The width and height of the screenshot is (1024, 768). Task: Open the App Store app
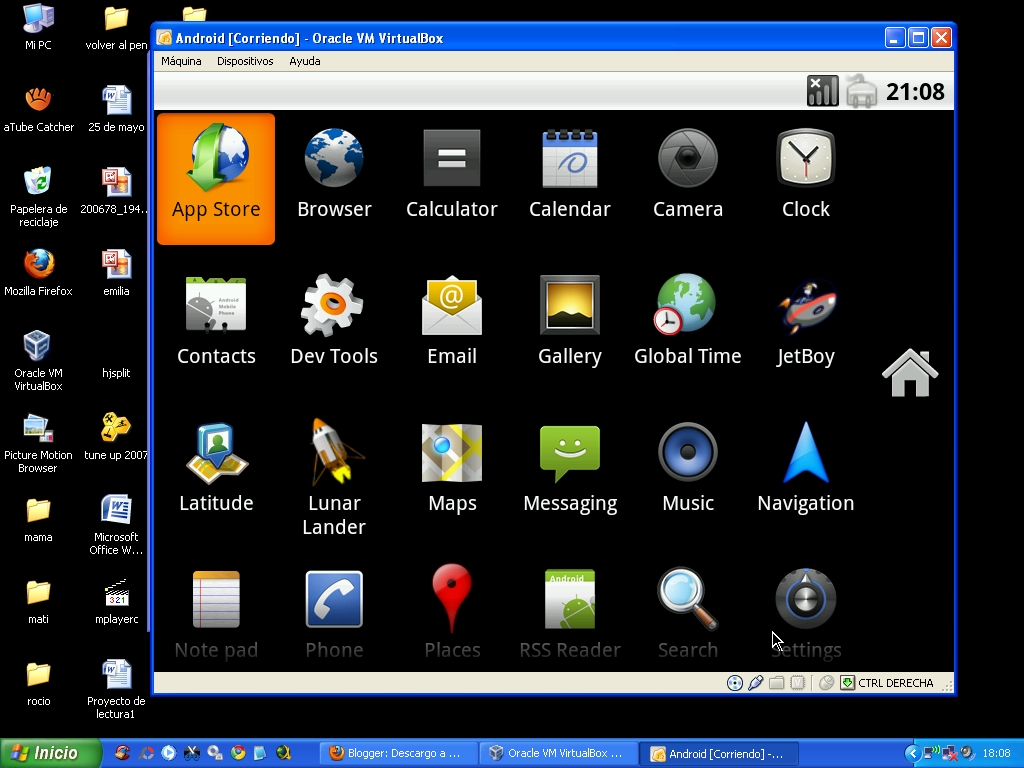click(216, 178)
